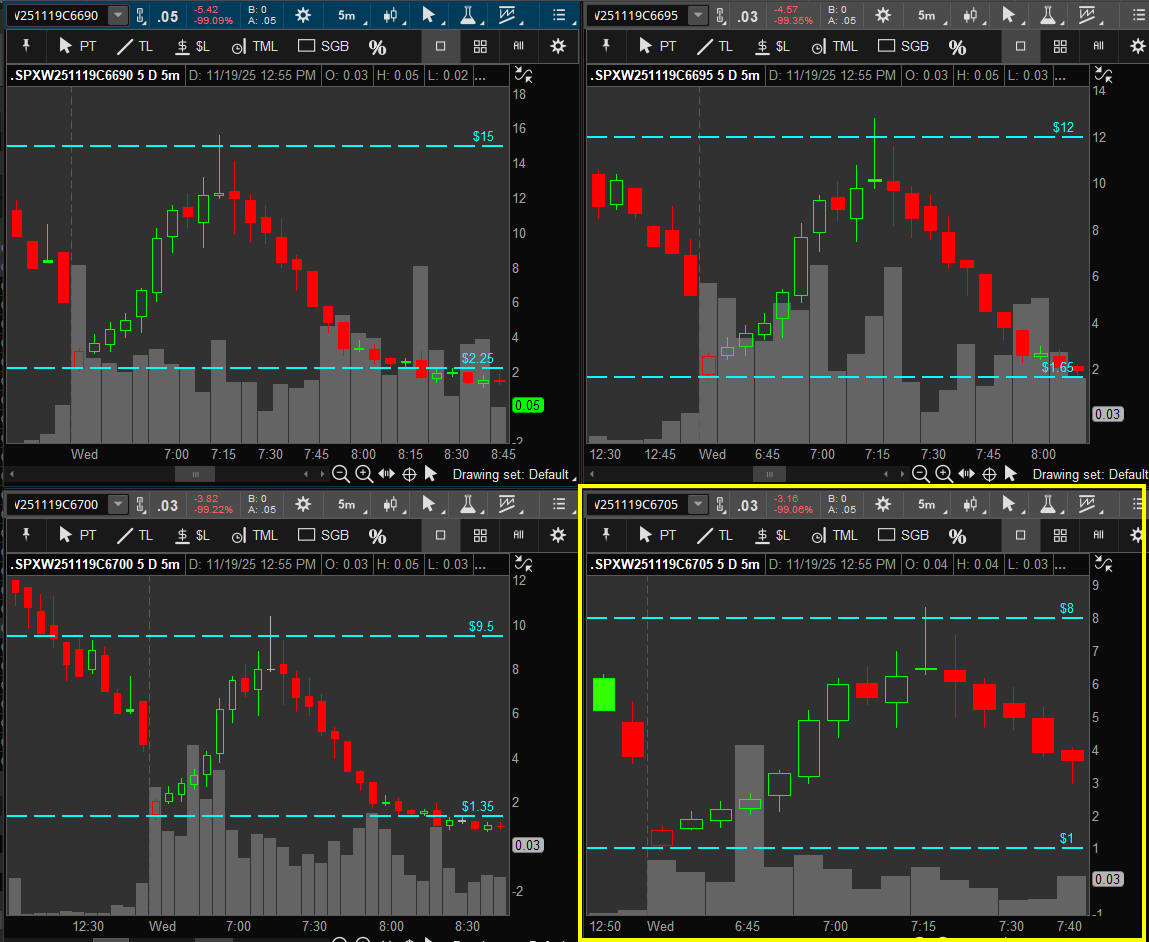1149x942 pixels.
Task: Zoom in on the C6695 chart
Action: pos(945,474)
